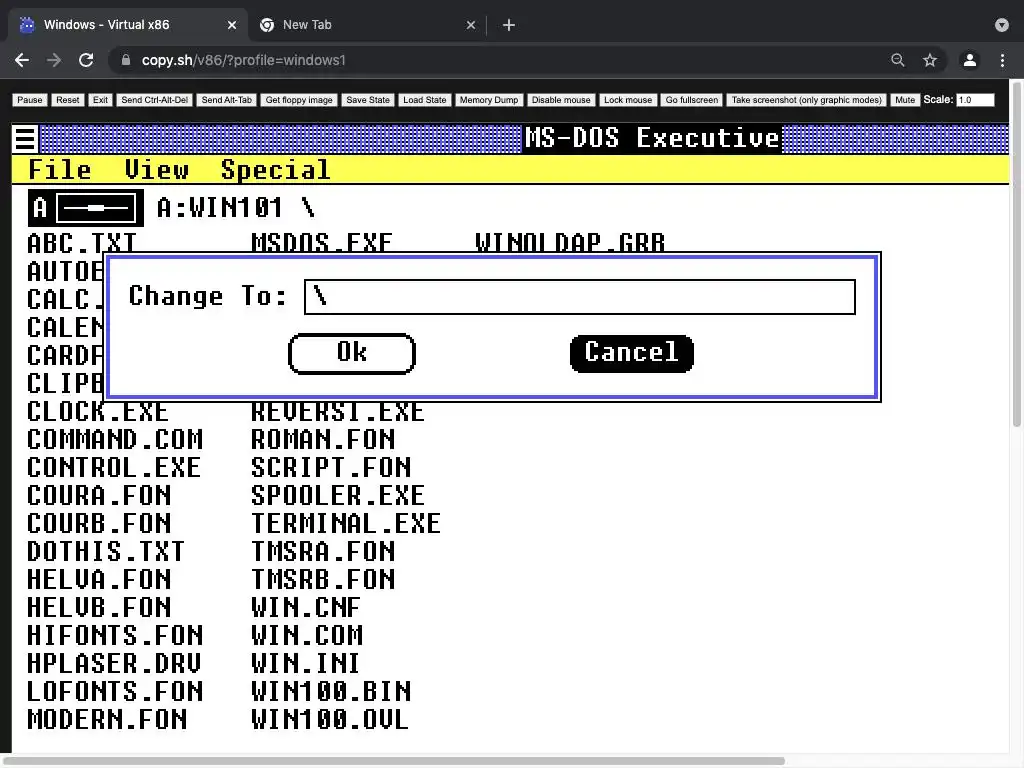Open the View menu
Image resolution: width=1024 pixels, height=768 pixels.
click(157, 170)
